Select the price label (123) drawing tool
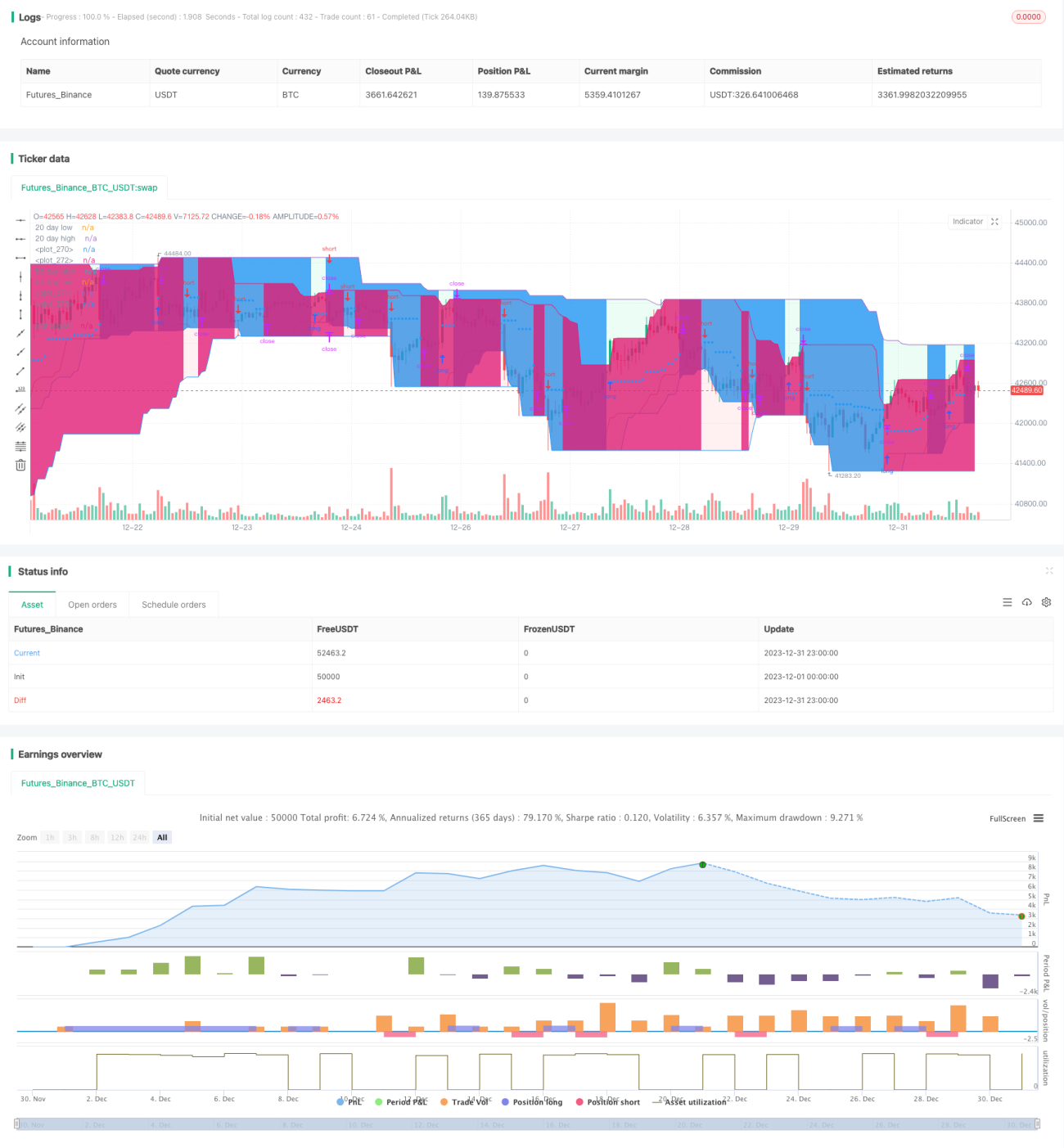Image resolution: width=1064 pixels, height=1148 pixels. tap(20, 389)
